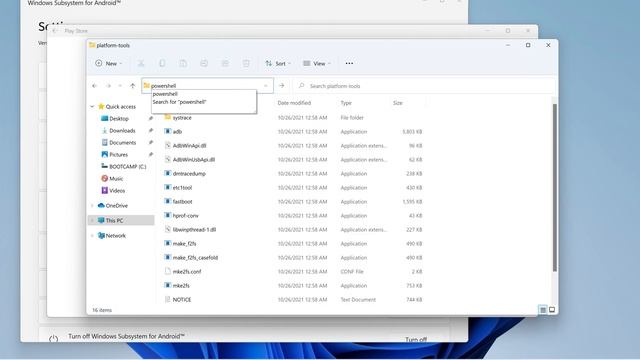The width and height of the screenshot is (640, 360).
Task: Switch to Large icons view layout icon
Action: pyautogui.click(x=552, y=310)
